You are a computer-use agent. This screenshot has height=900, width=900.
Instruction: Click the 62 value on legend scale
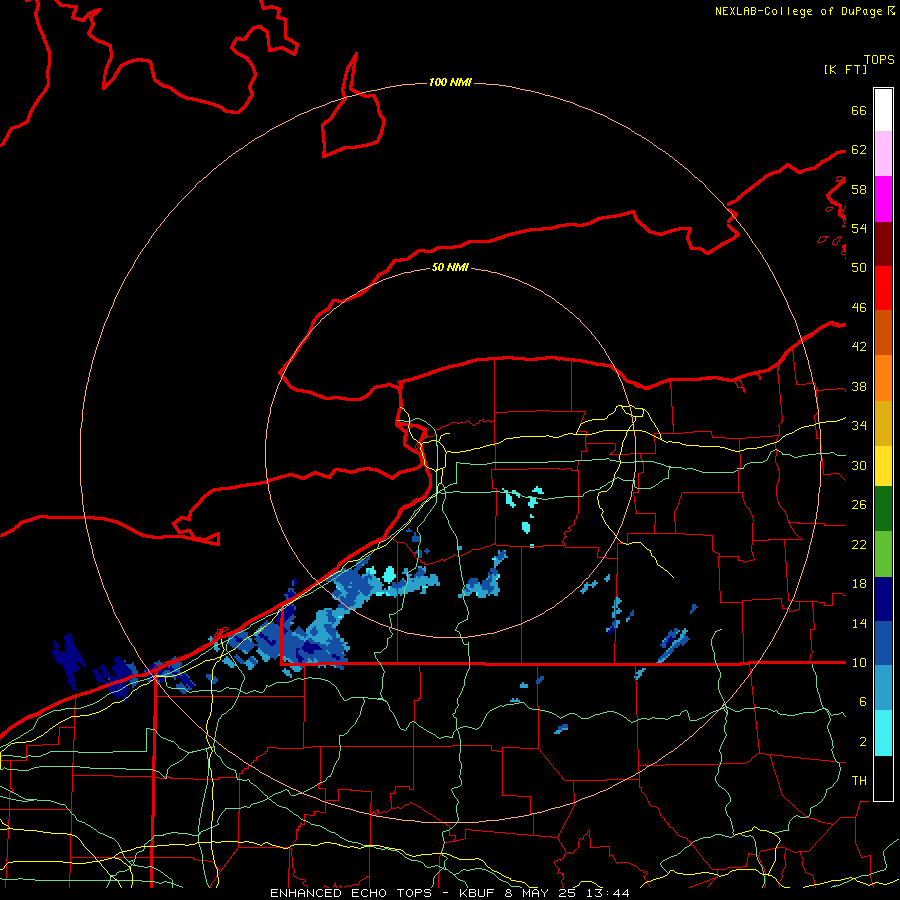pyautogui.click(x=859, y=150)
